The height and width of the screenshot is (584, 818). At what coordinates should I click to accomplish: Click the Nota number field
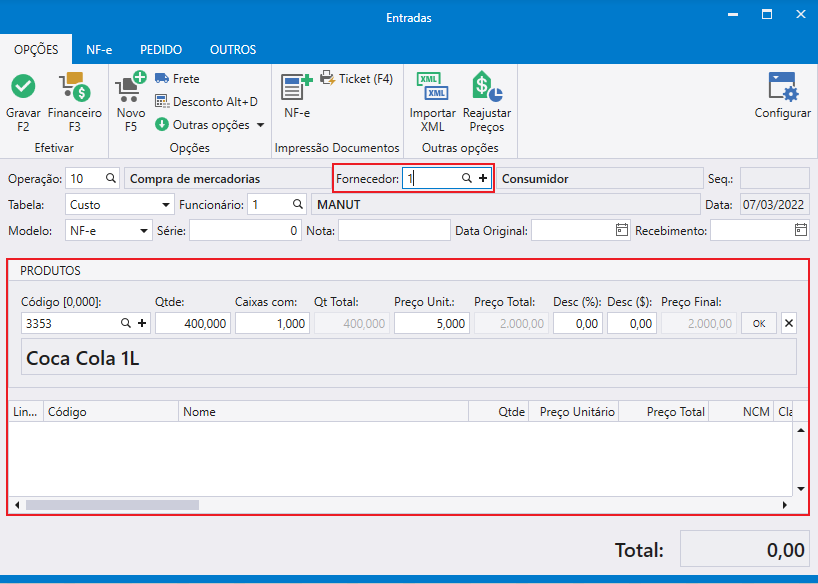click(394, 231)
